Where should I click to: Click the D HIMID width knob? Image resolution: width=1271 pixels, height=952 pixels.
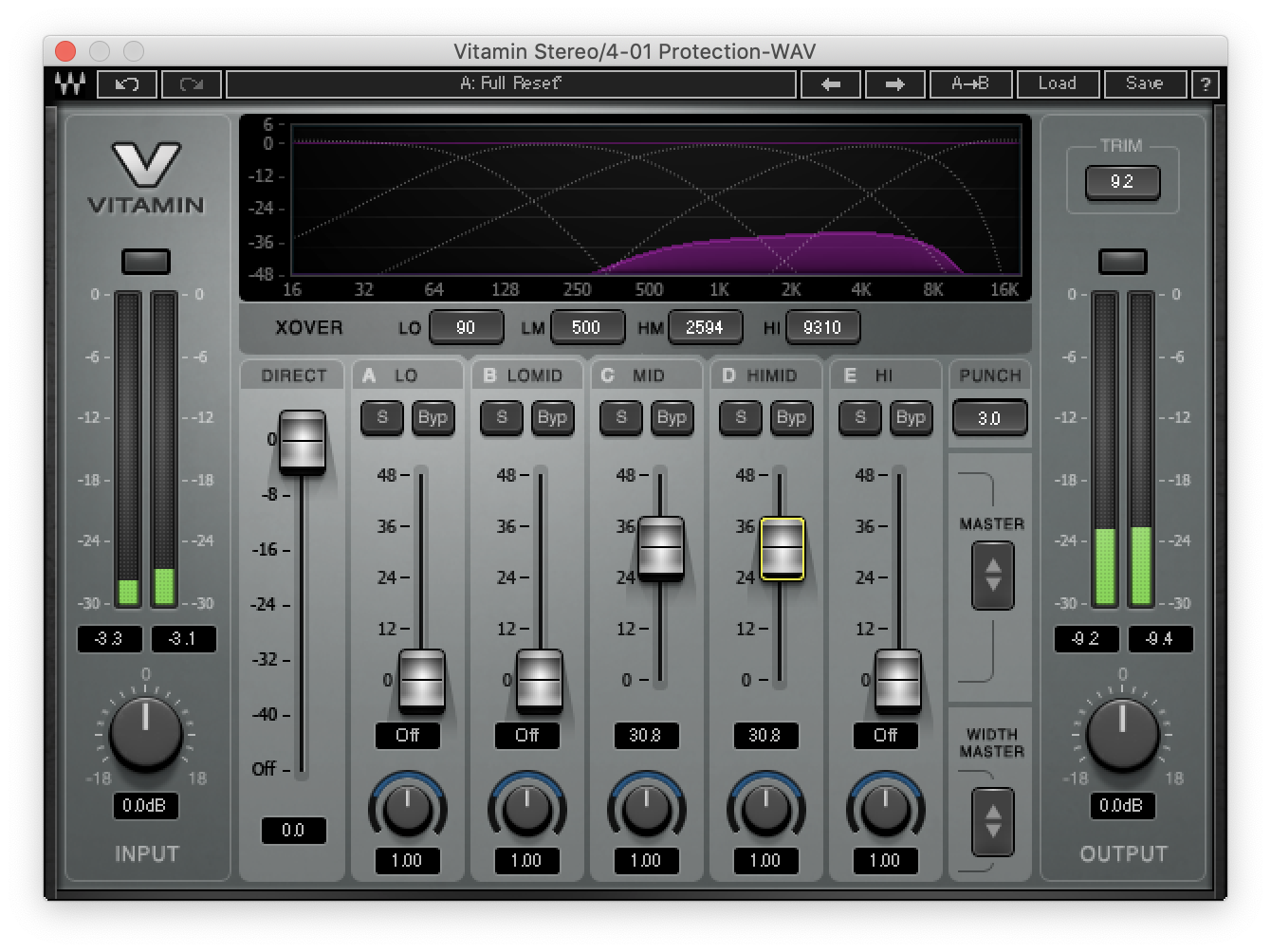click(x=766, y=808)
